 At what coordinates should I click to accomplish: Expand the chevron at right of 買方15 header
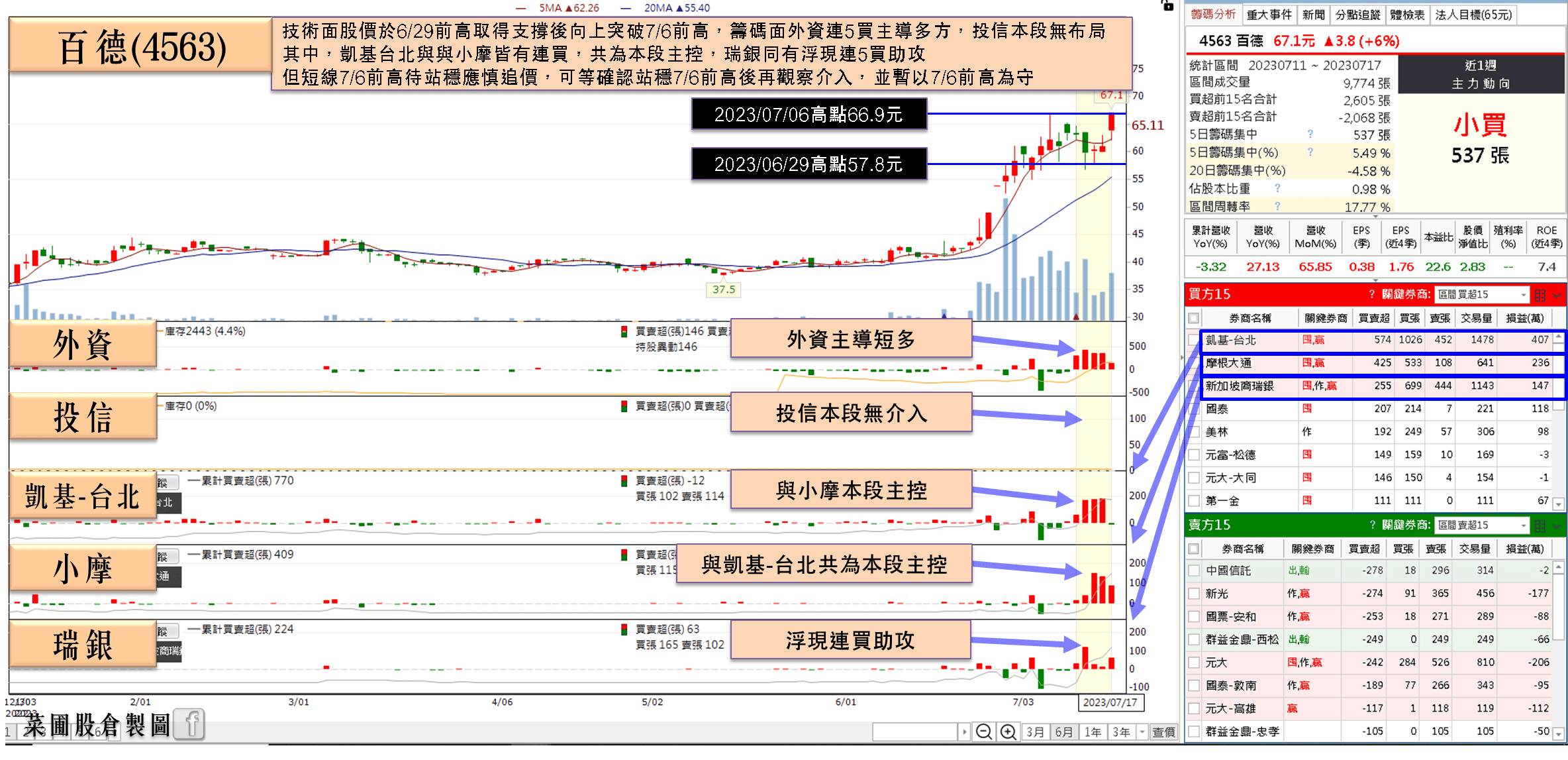(1557, 295)
